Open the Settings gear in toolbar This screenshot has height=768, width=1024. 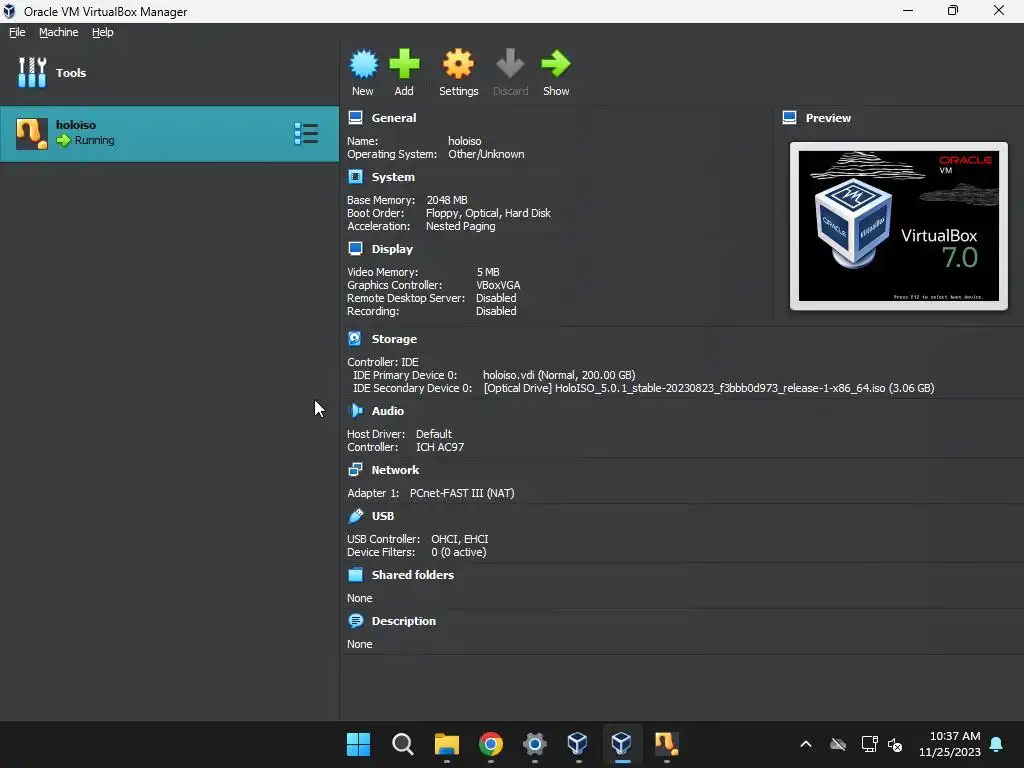click(x=458, y=64)
